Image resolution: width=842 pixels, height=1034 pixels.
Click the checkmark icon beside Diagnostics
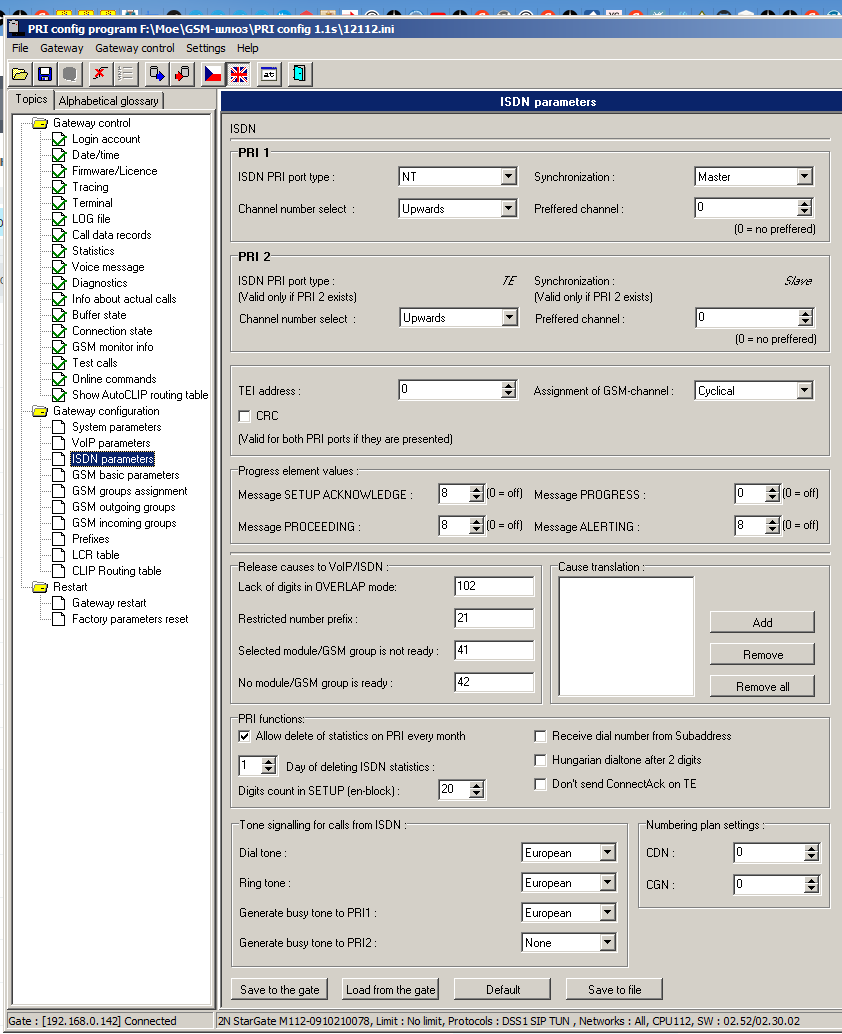click(59, 284)
